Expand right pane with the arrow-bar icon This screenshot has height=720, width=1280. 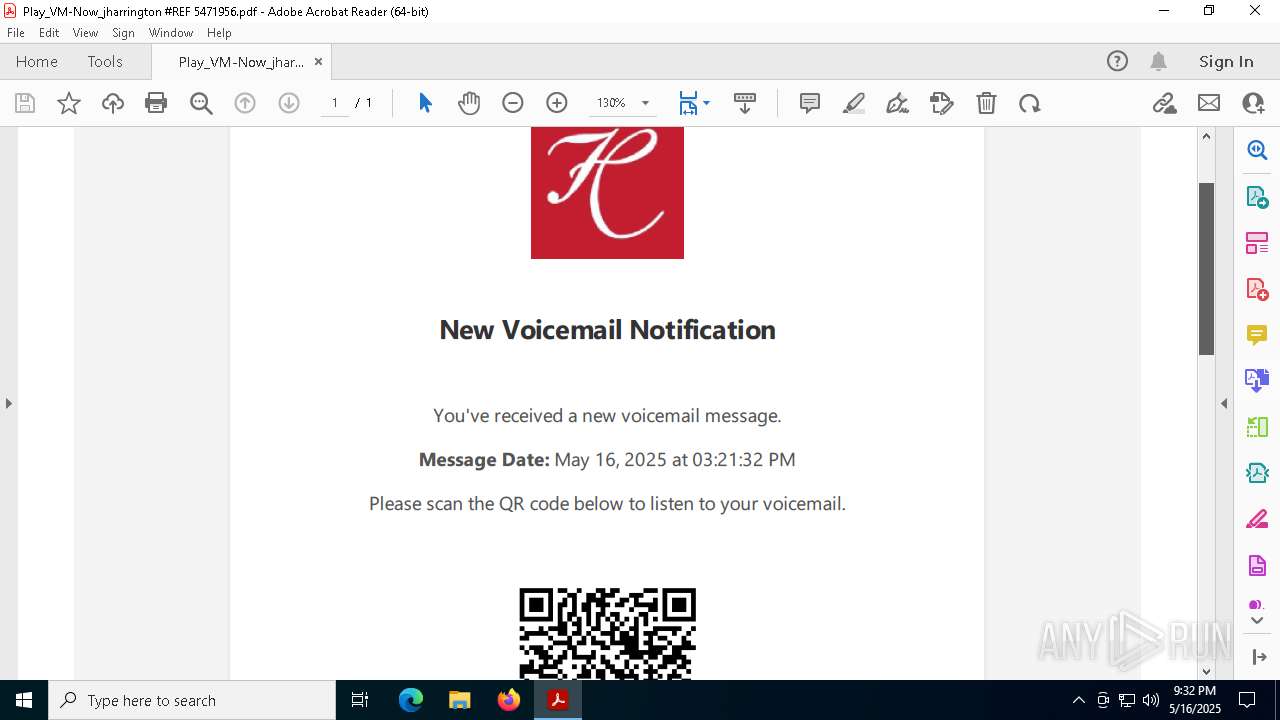(1257, 657)
